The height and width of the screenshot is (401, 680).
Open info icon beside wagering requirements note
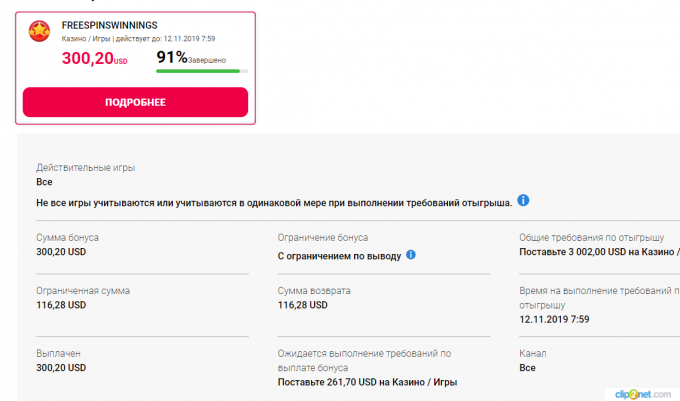tap(523, 200)
